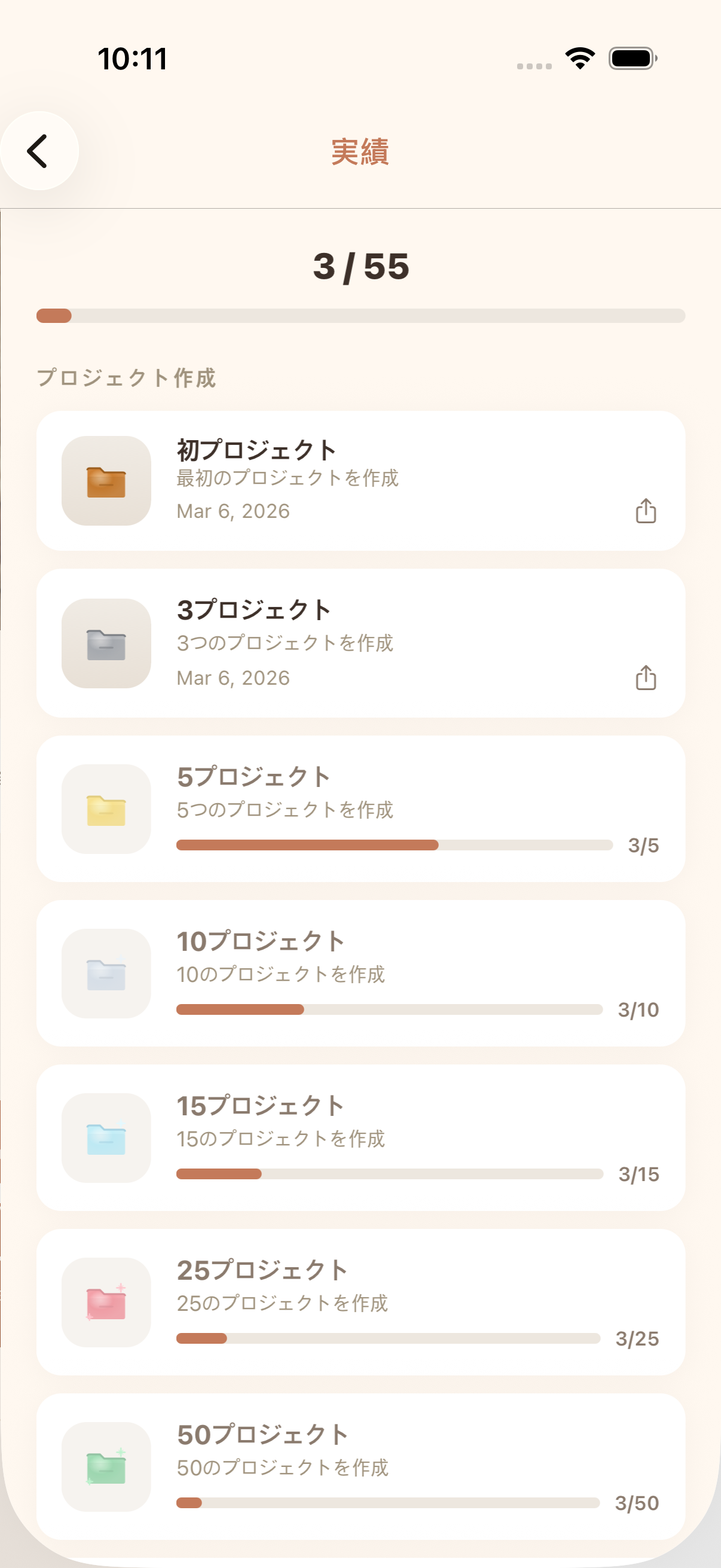Tap the back chevron button

[39, 151]
